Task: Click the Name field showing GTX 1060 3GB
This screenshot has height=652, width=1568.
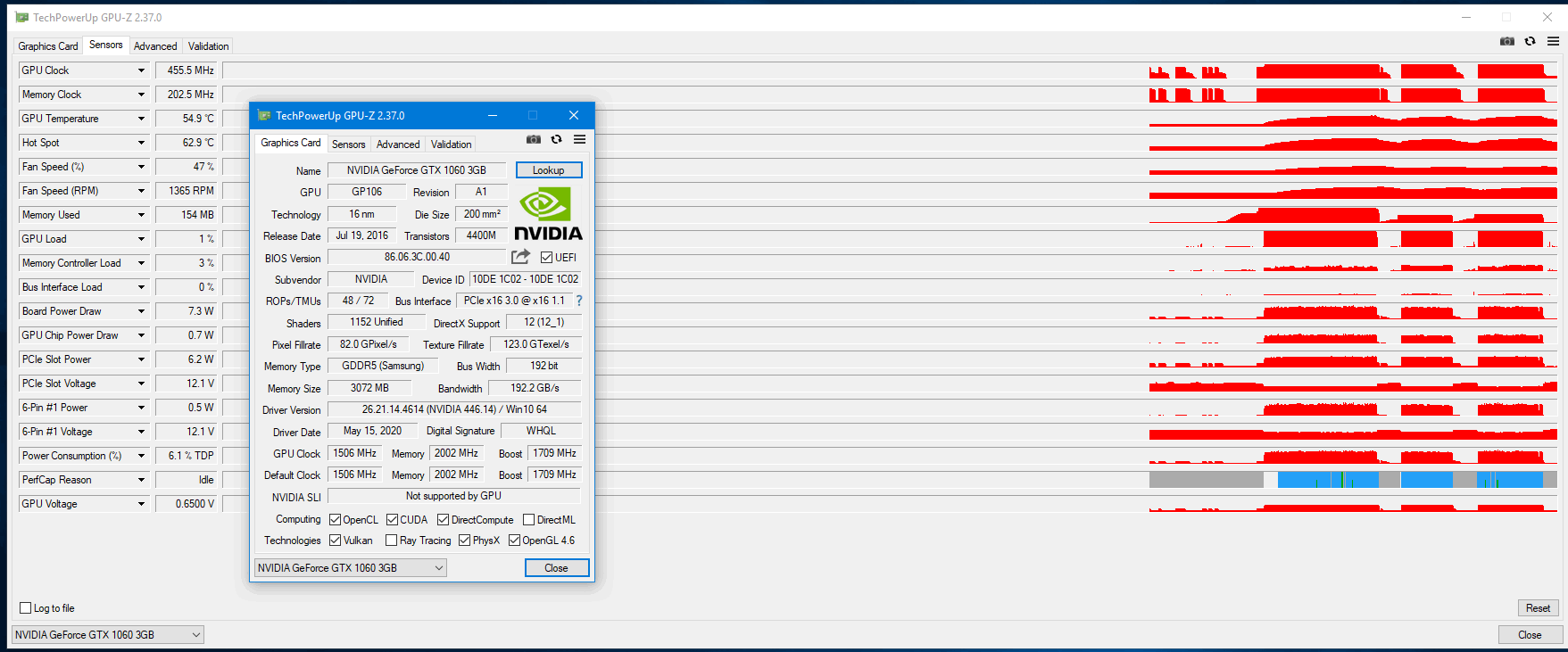Action: tap(417, 170)
